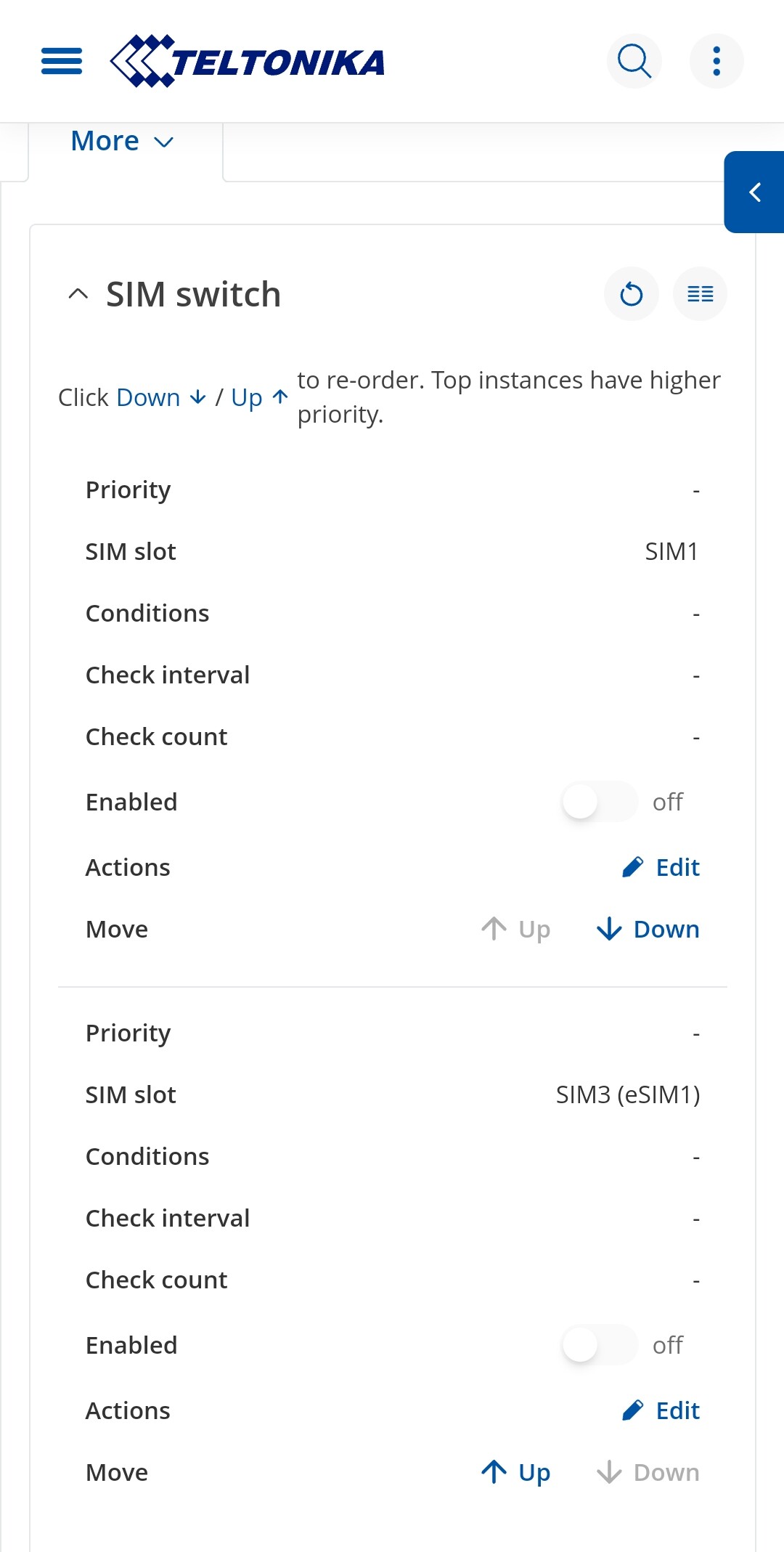Image resolution: width=784 pixels, height=1552 pixels.
Task: Click the disabled Down button for SIM3
Action: pyautogui.click(x=648, y=1472)
